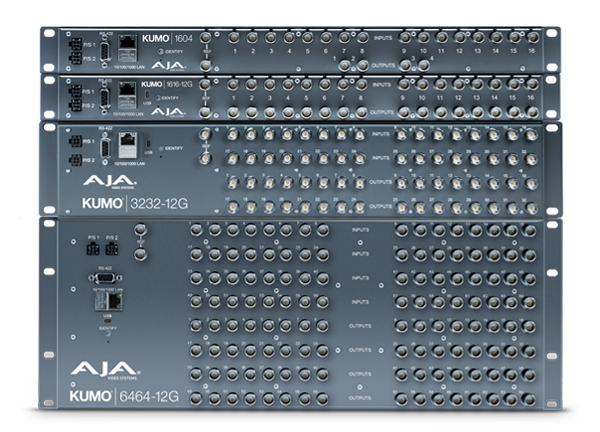Pick the P/S 1 power connector on KUMO 1604

click(76, 44)
